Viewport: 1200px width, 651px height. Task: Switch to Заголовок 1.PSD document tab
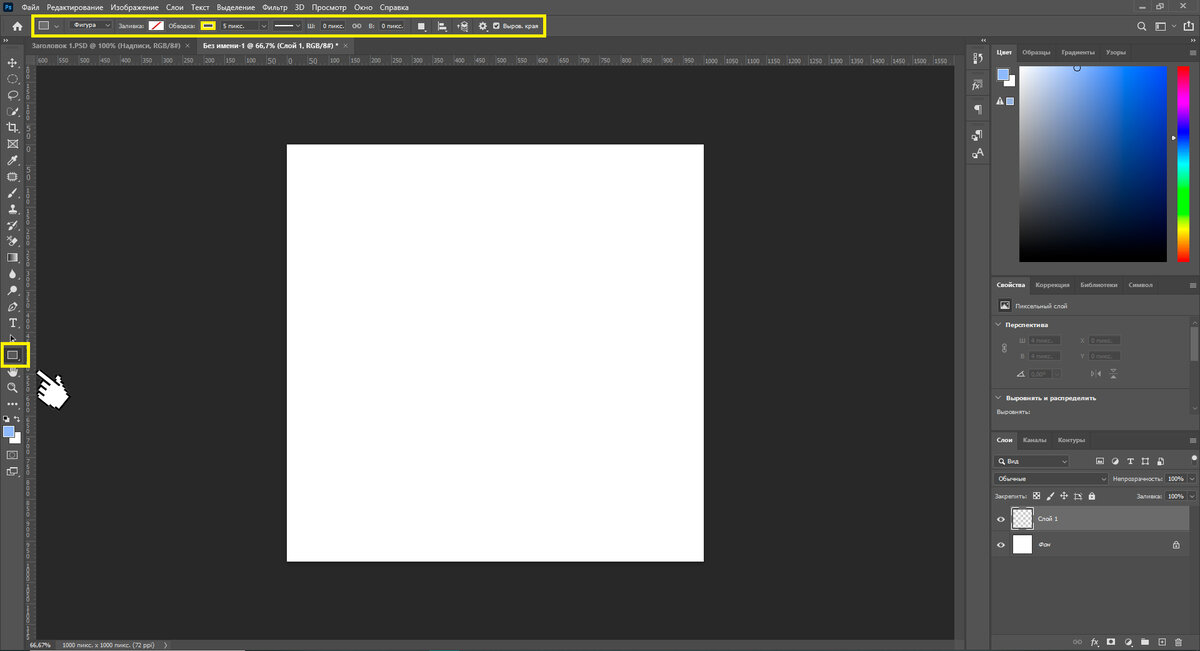coord(108,46)
